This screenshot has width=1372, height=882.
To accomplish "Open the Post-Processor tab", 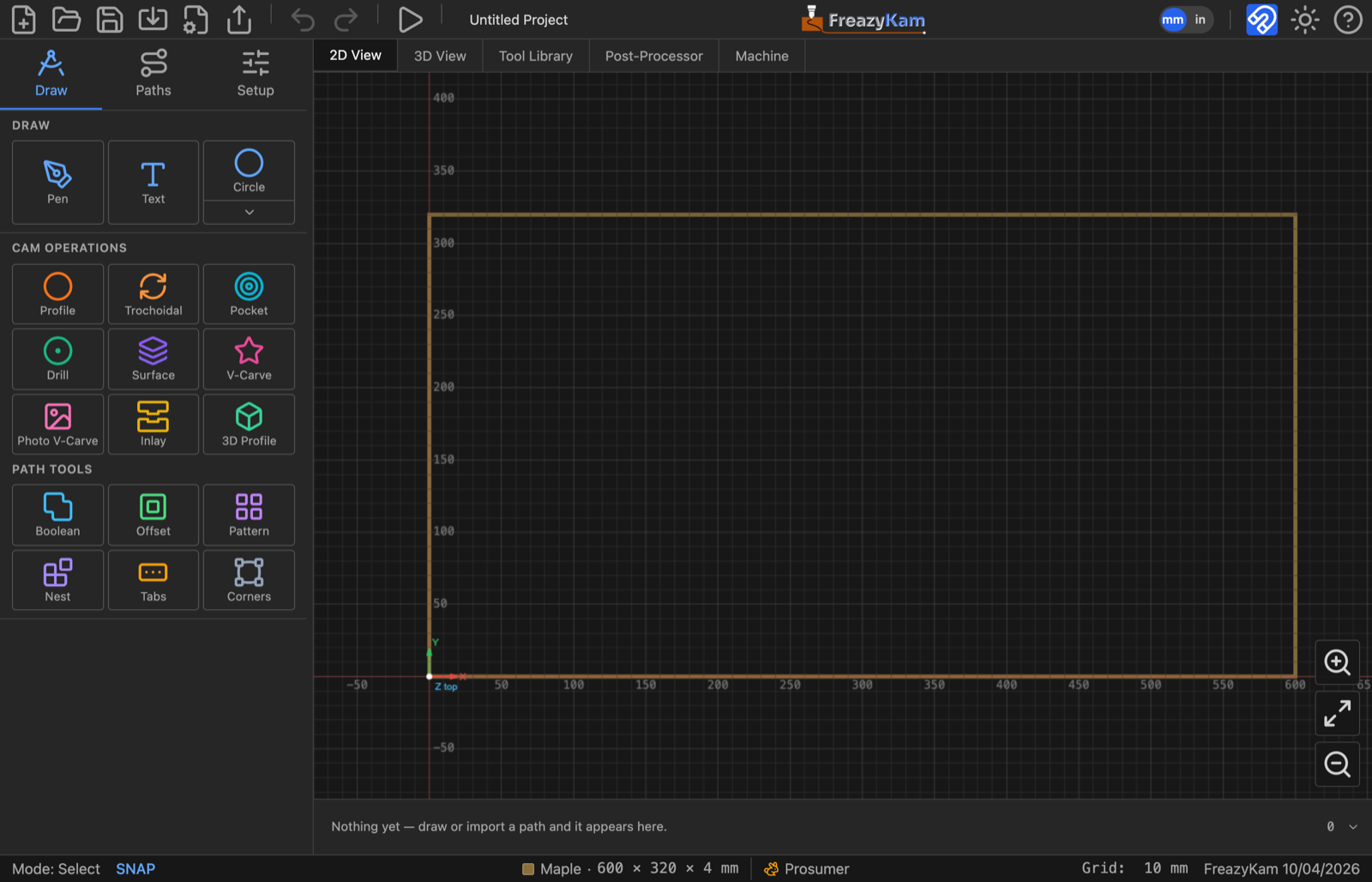I will (653, 56).
